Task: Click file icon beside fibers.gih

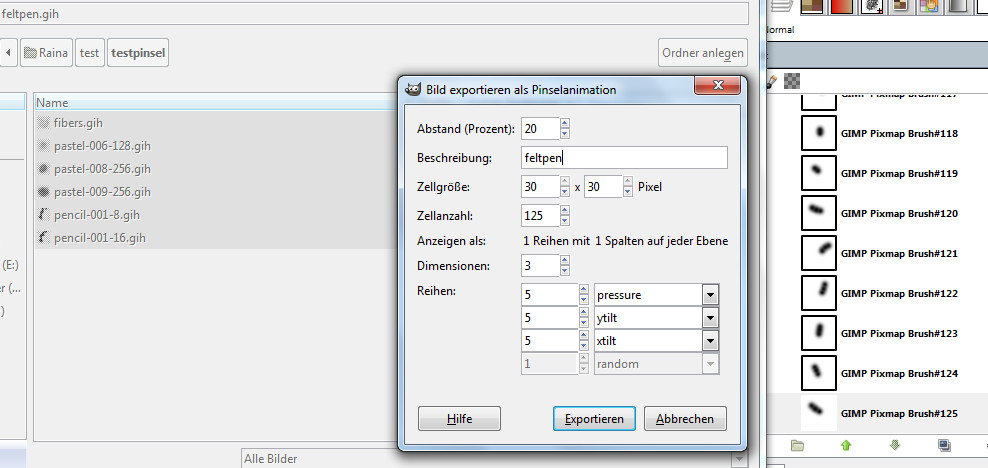Action: [43, 122]
